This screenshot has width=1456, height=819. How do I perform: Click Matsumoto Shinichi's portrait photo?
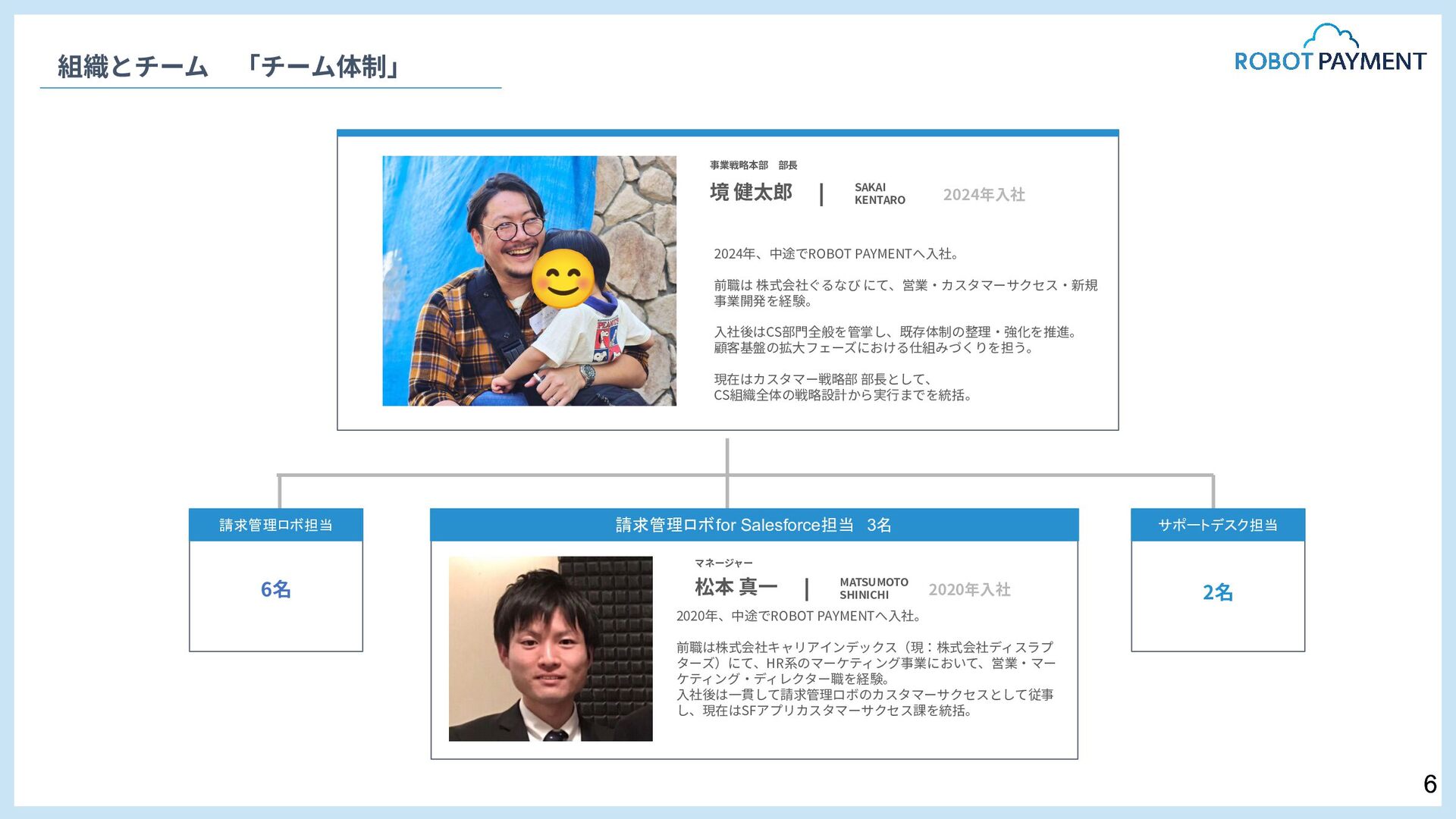tap(550, 648)
